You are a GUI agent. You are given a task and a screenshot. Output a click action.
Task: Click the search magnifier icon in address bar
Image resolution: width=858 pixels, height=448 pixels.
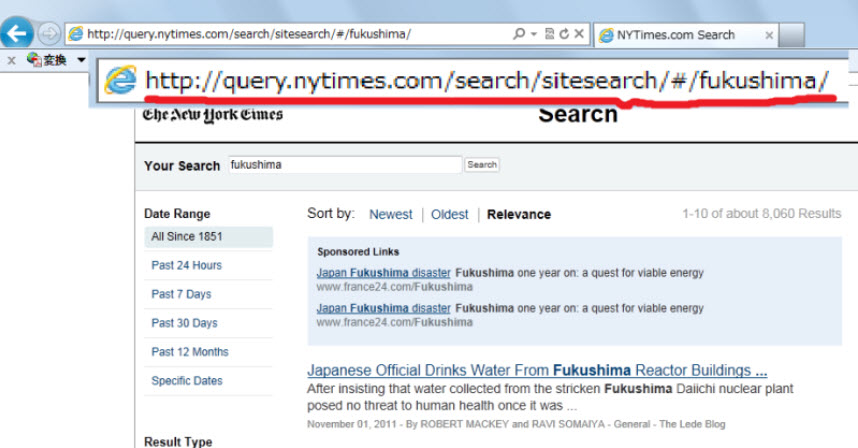519,34
